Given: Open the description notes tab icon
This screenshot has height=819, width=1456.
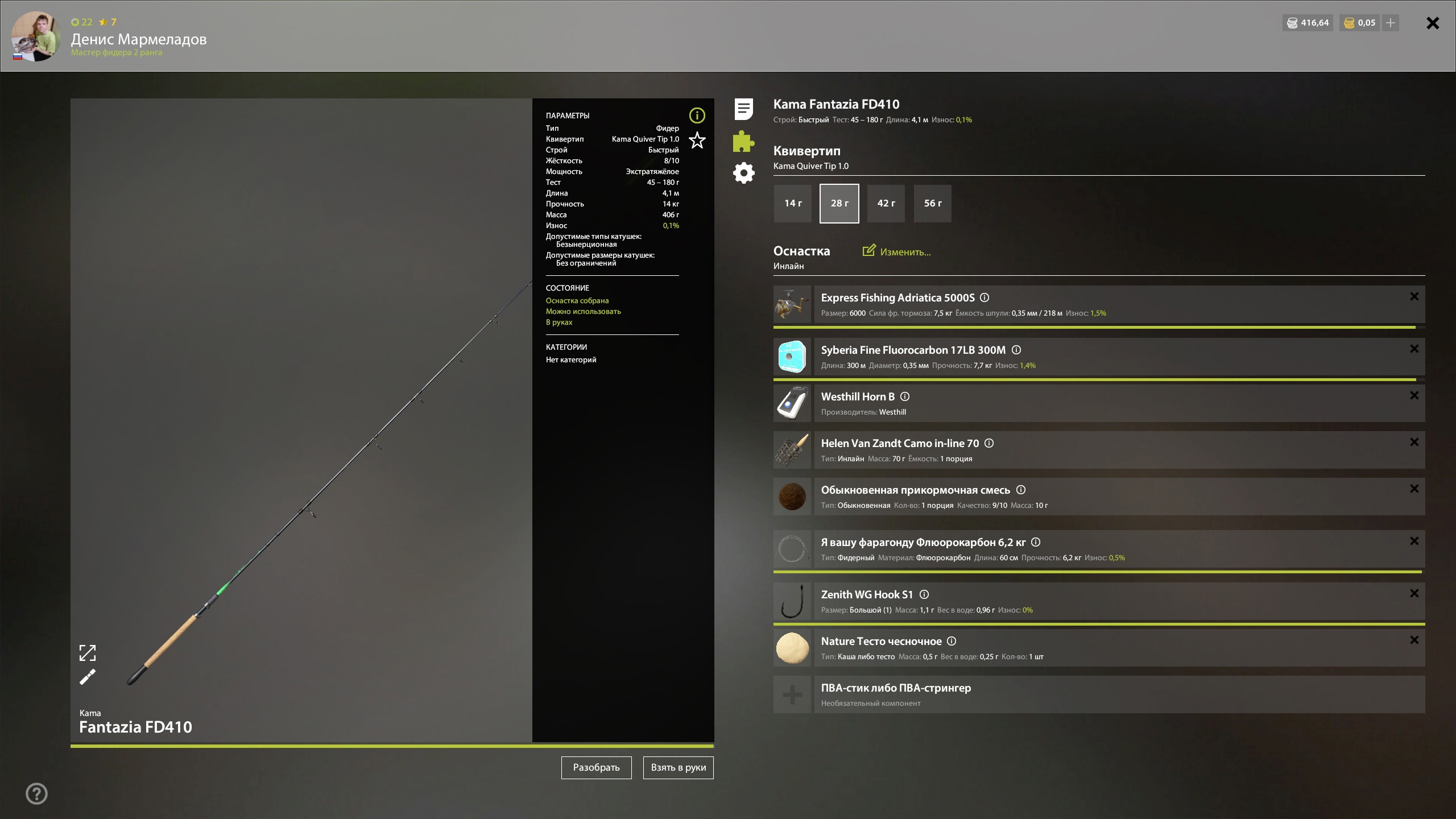Looking at the screenshot, I should (743, 109).
